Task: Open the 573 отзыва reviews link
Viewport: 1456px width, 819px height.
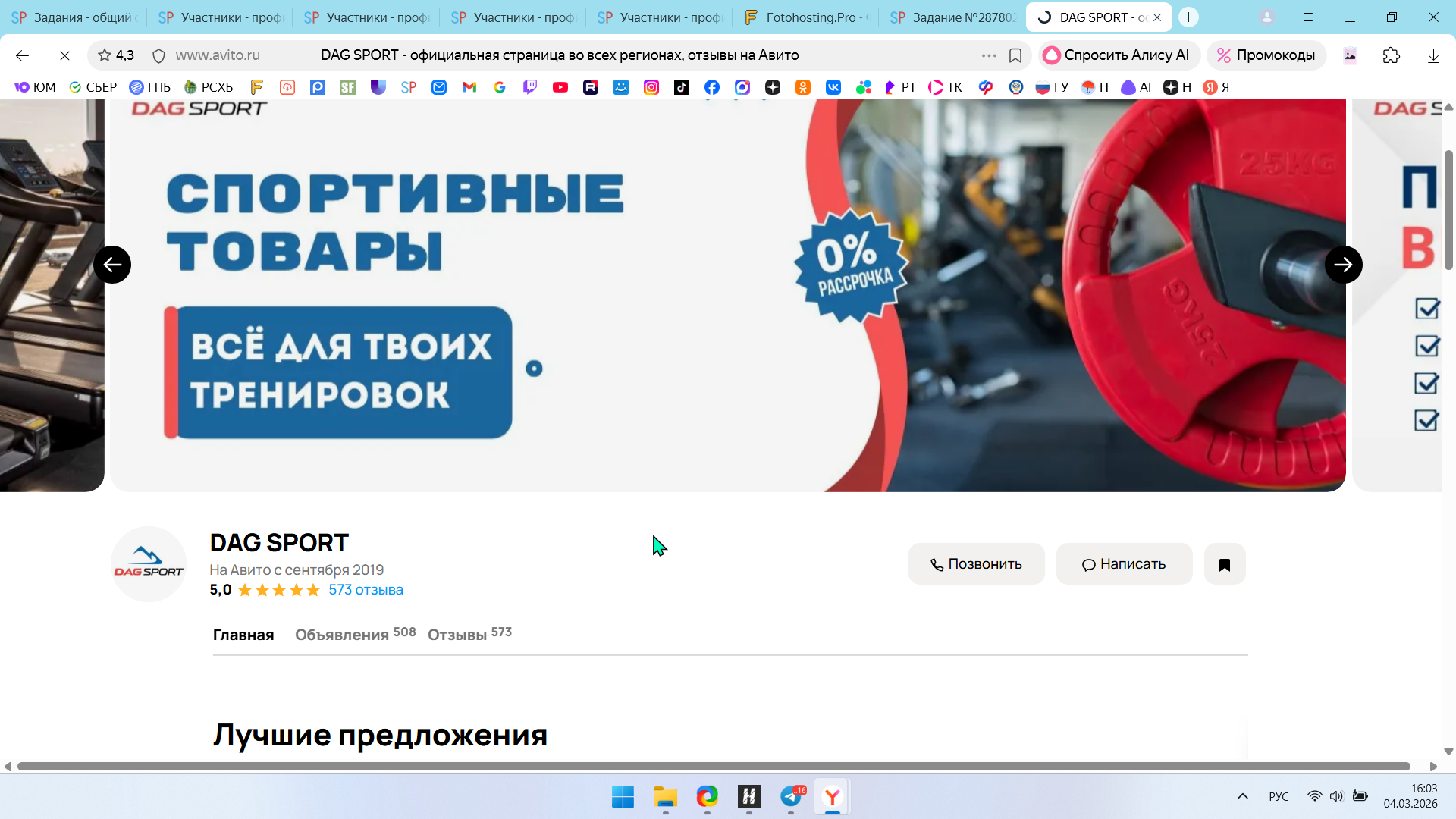Action: point(366,590)
